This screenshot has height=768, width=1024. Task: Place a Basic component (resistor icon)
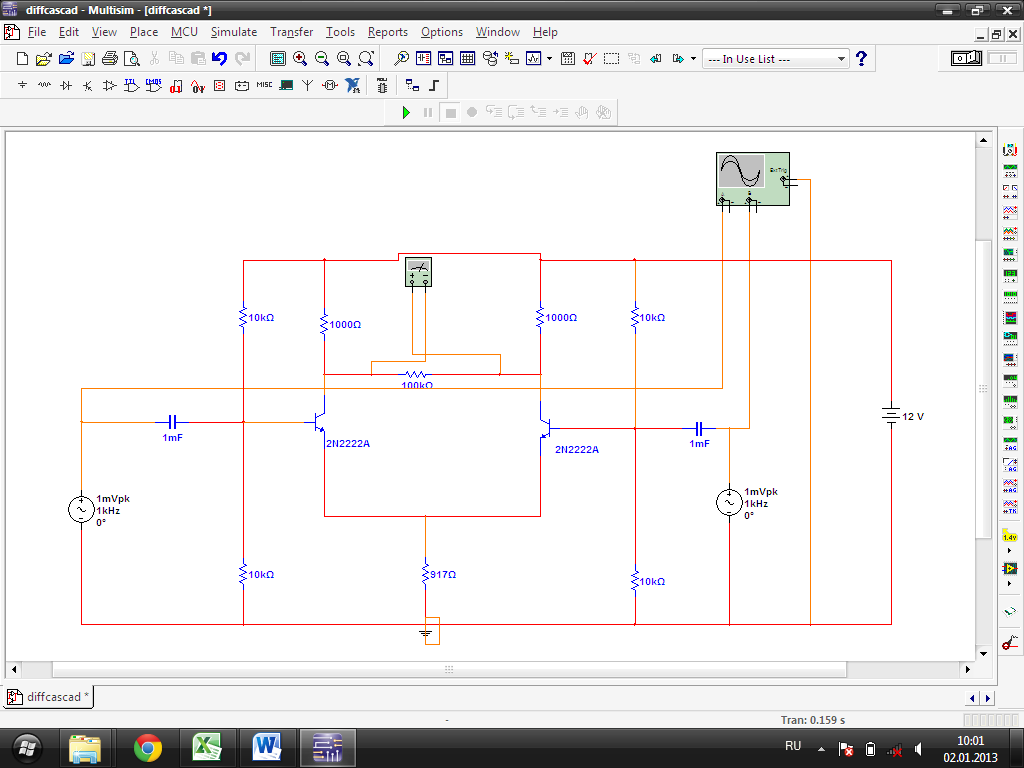(x=44, y=86)
